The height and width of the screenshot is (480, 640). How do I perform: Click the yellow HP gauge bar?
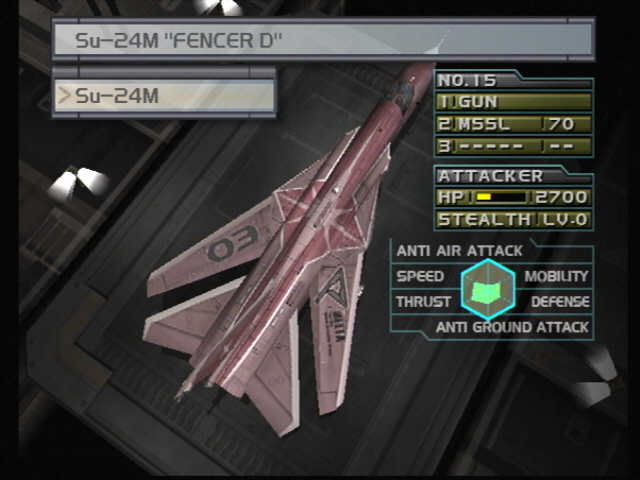500,198
